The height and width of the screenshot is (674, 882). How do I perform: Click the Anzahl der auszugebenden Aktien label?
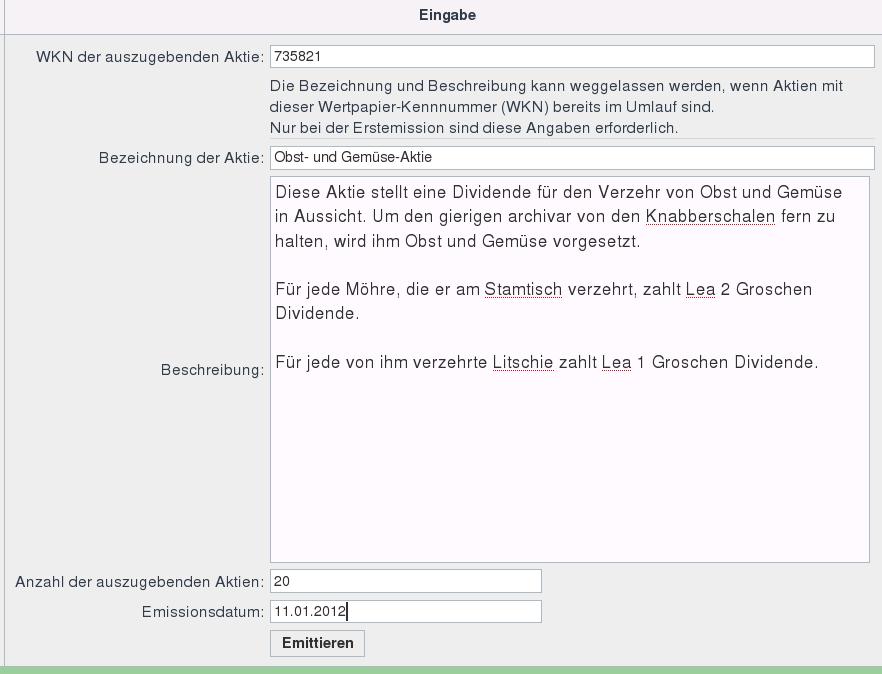tap(139, 582)
